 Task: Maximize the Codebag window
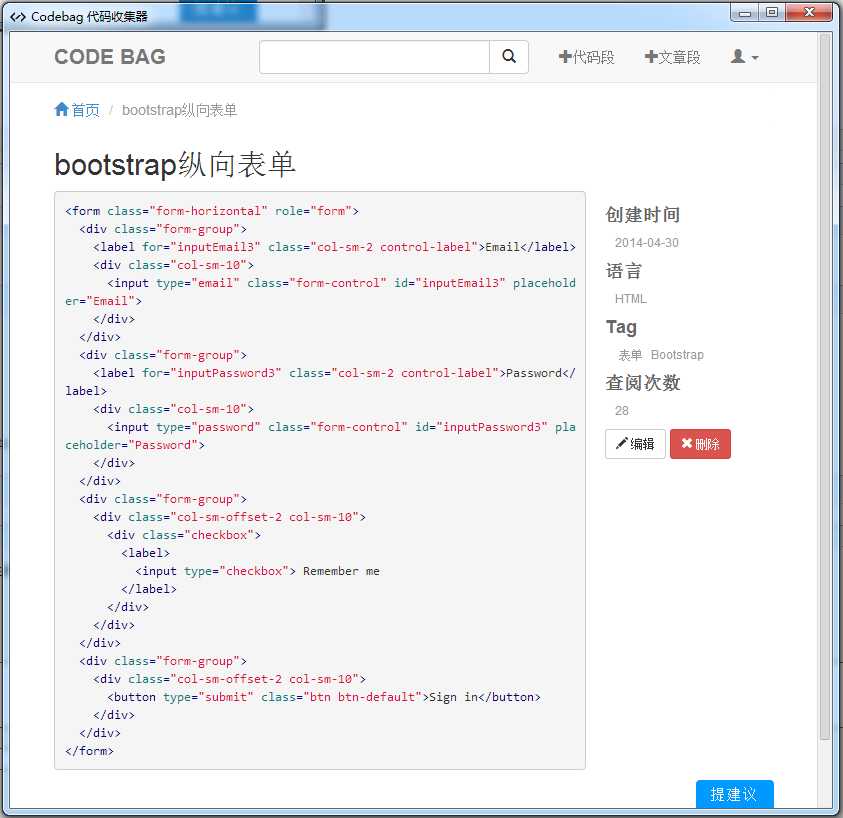(772, 12)
